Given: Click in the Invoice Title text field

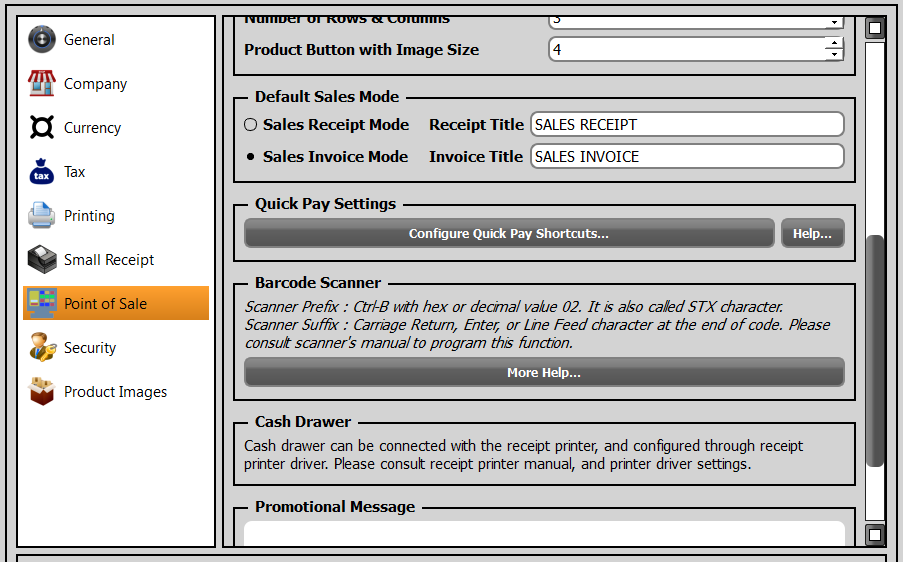Looking at the screenshot, I should pos(686,157).
